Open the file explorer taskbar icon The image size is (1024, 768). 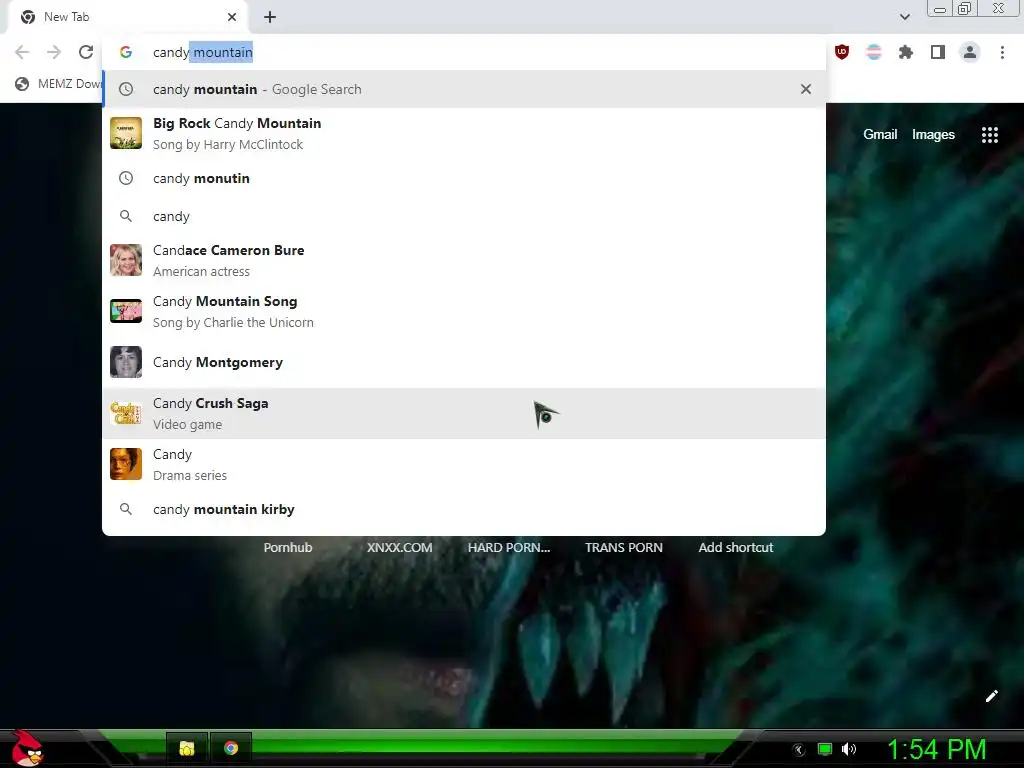[187, 748]
